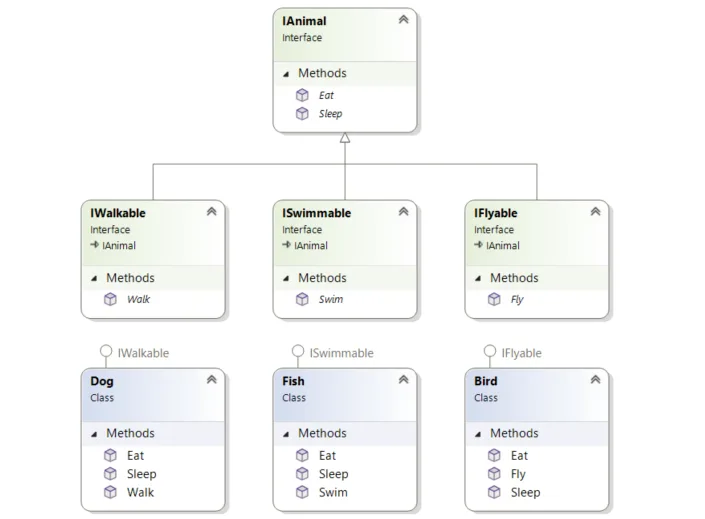Click the Walk method icon in Dog class
705x519 pixels.
tap(110, 492)
